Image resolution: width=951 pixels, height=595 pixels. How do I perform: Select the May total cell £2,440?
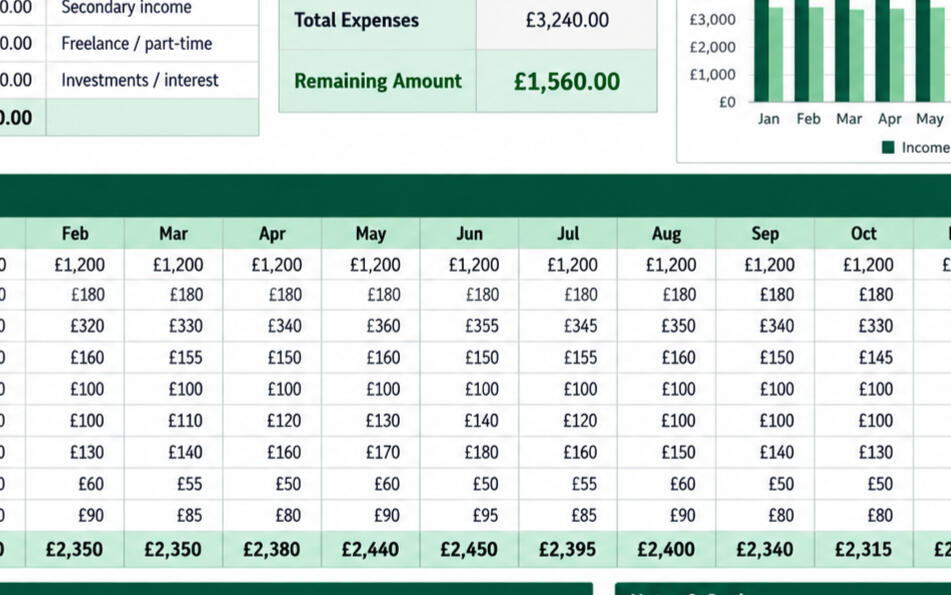(x=371, y=550)
